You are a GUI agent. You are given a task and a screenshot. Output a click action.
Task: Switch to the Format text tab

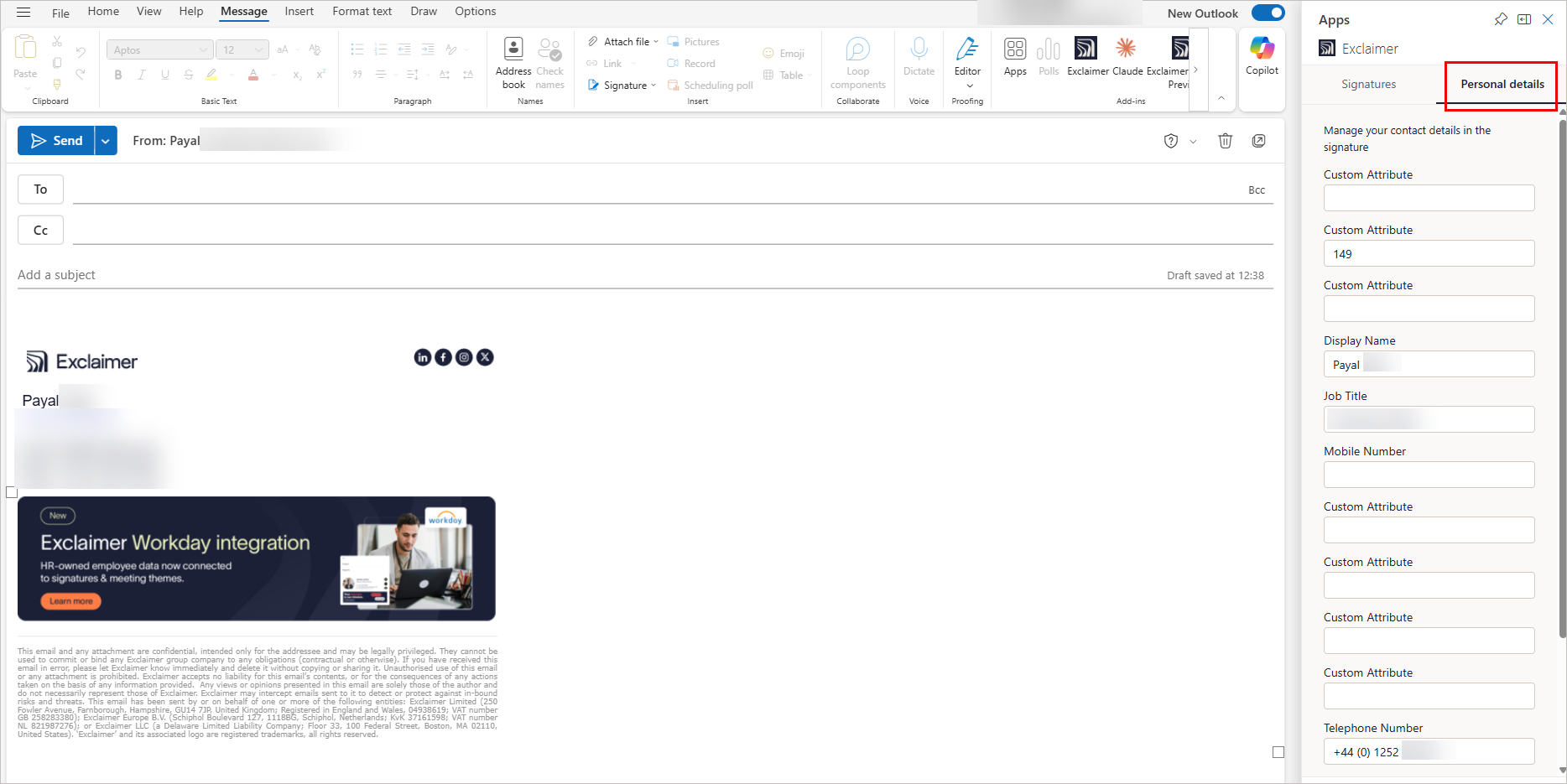pos(362,12)
